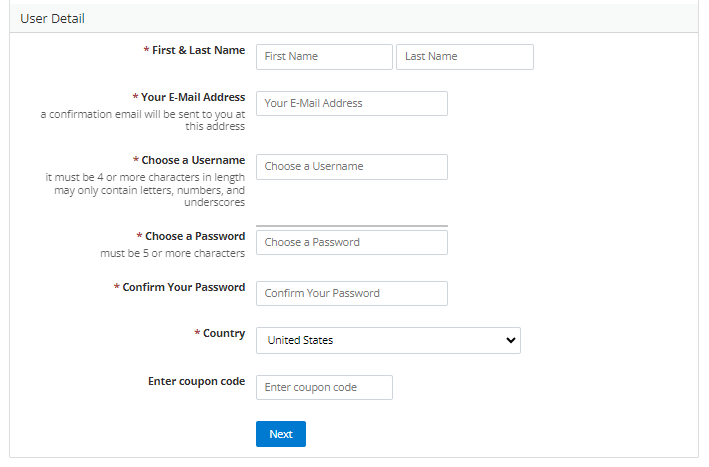
Task: Focus the Last Name text box
Action: coord(464,57)
